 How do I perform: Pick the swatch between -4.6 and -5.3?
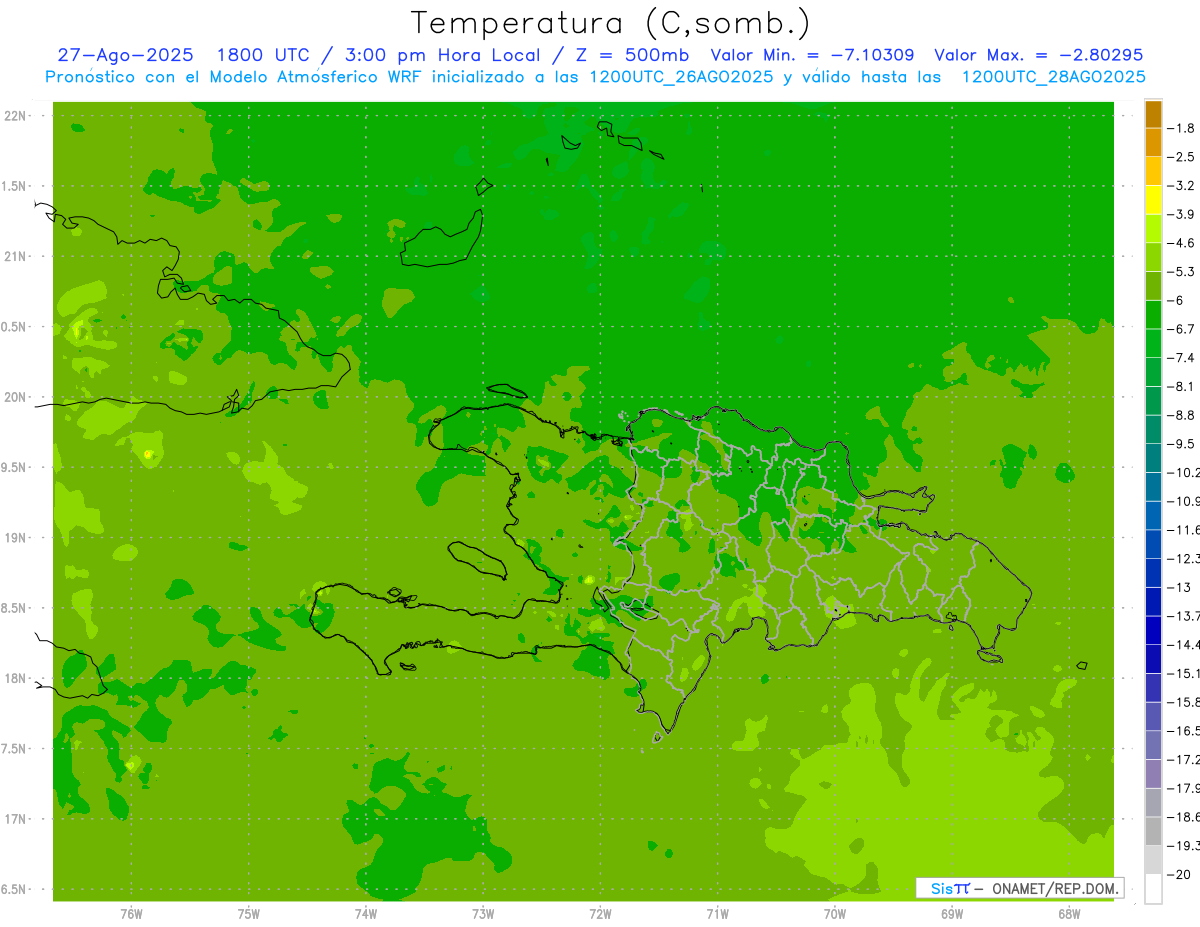click(x=1153, y=257)
